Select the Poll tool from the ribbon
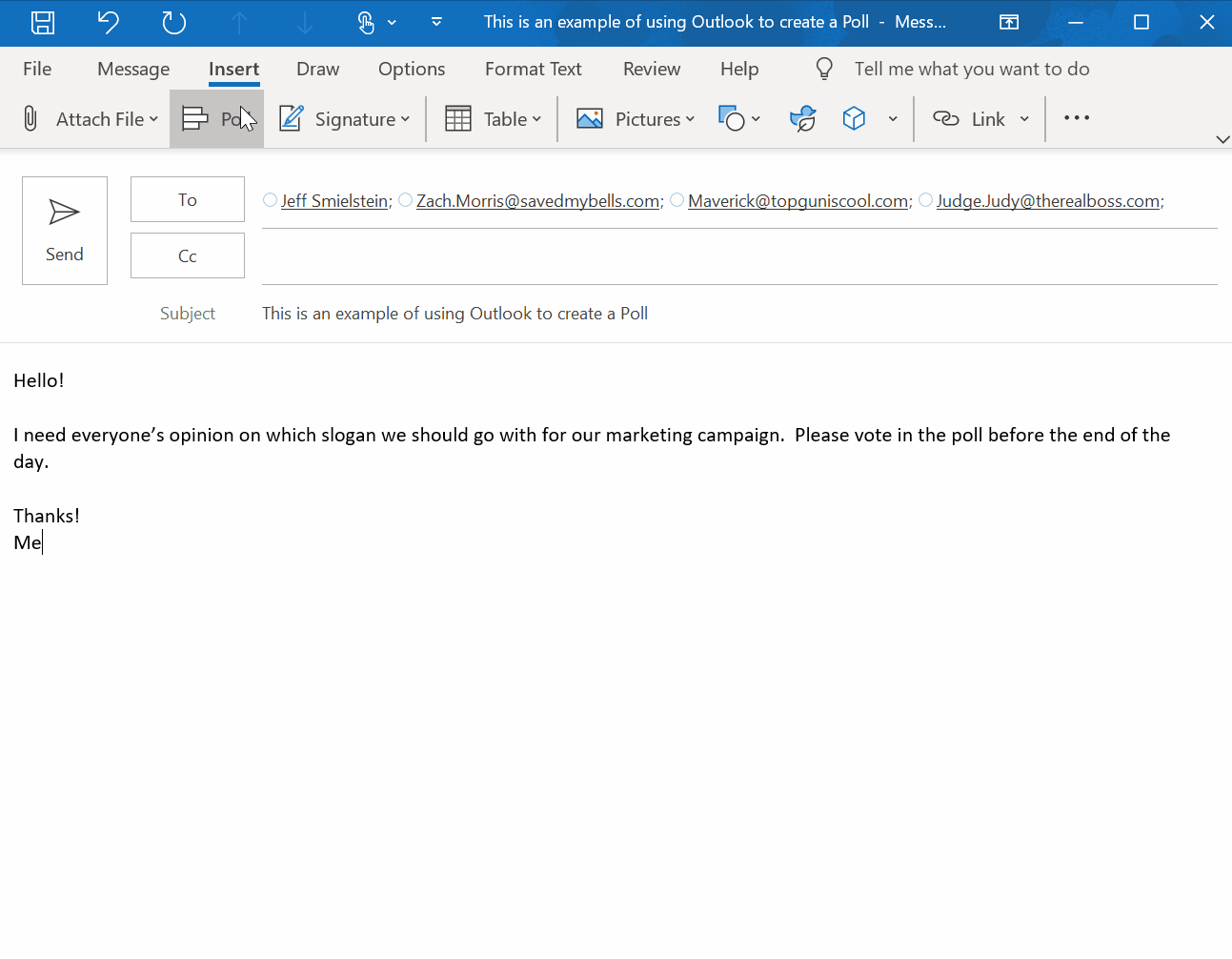Screen dimensions: 1232x959 [216, 118]
